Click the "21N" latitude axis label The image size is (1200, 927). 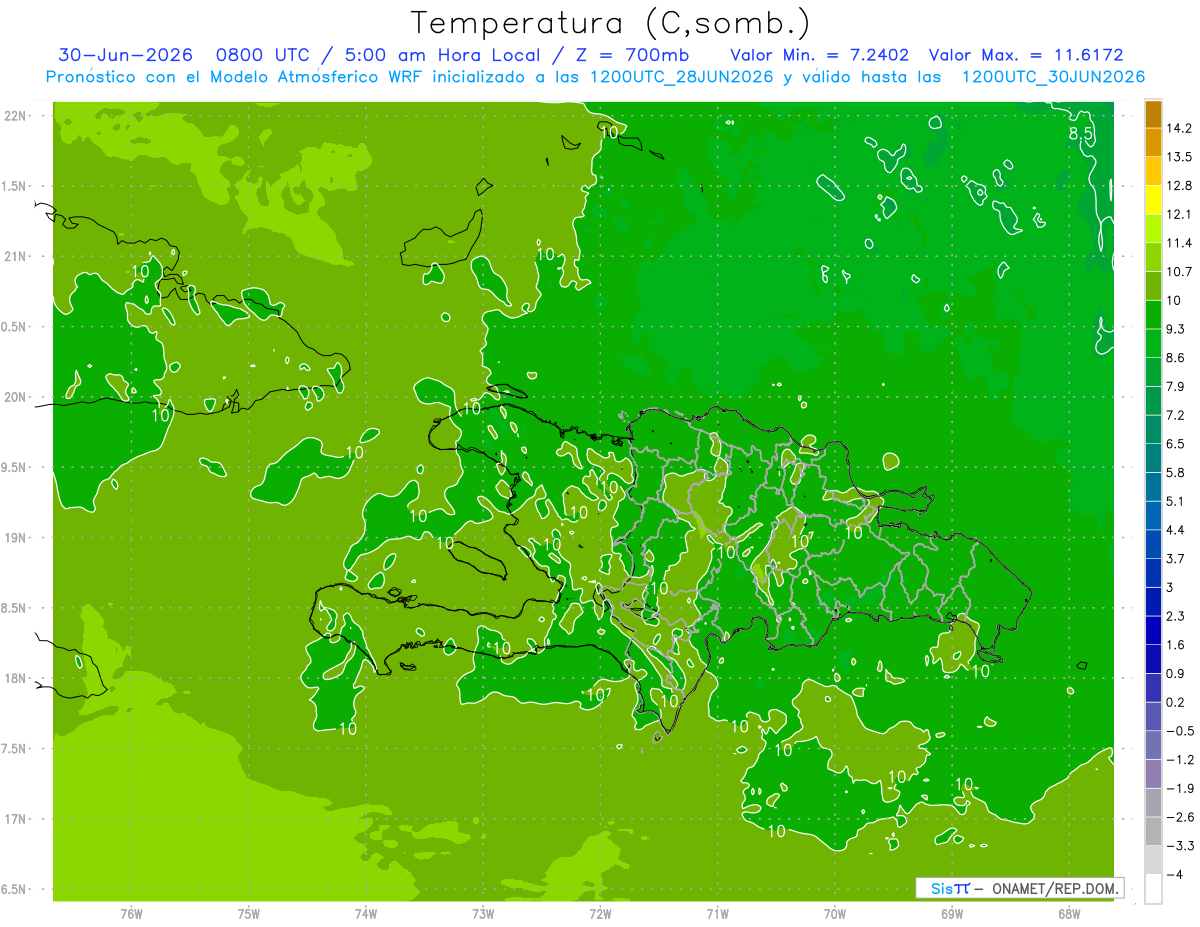15,257
